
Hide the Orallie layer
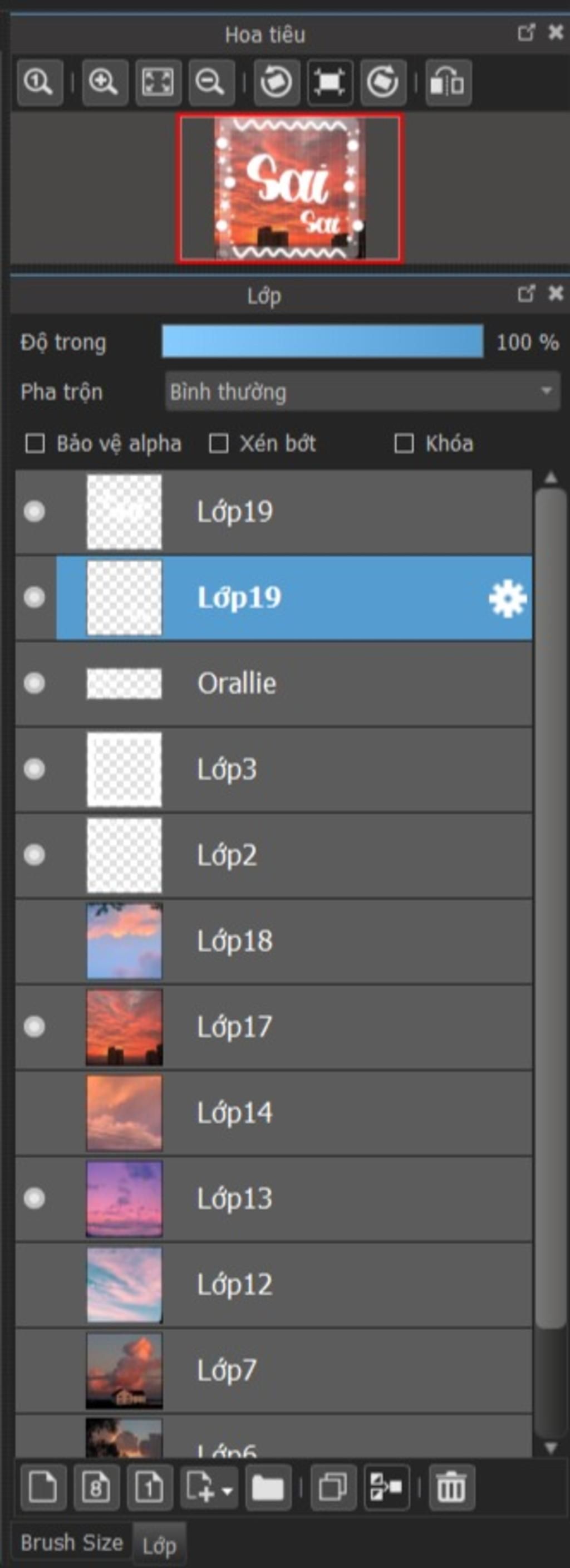(34, 683)
